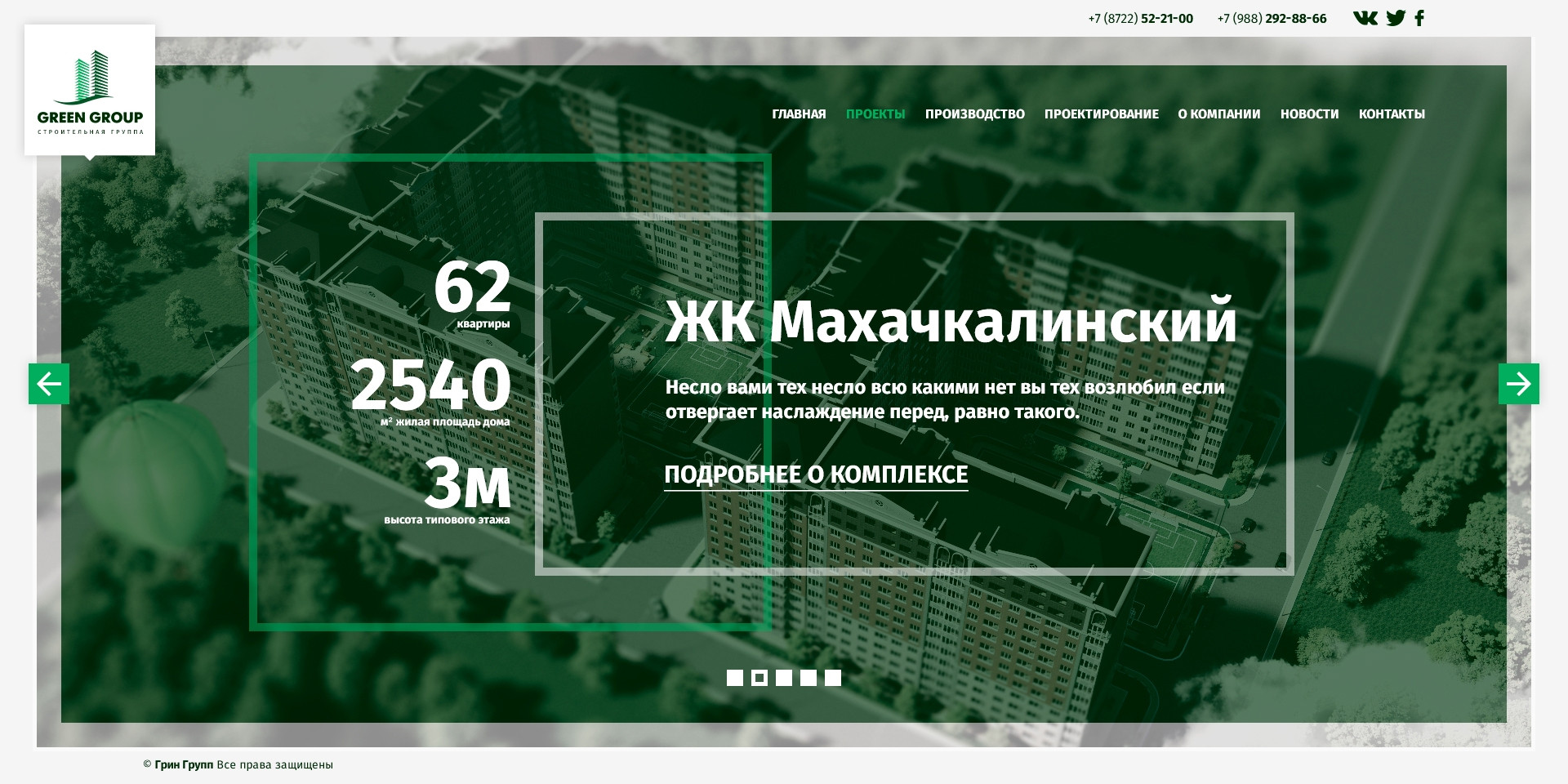Select the second slider dot
The height and width of the screenshot is (784, 1568).
pyautogui.click(x=759, y=678)
